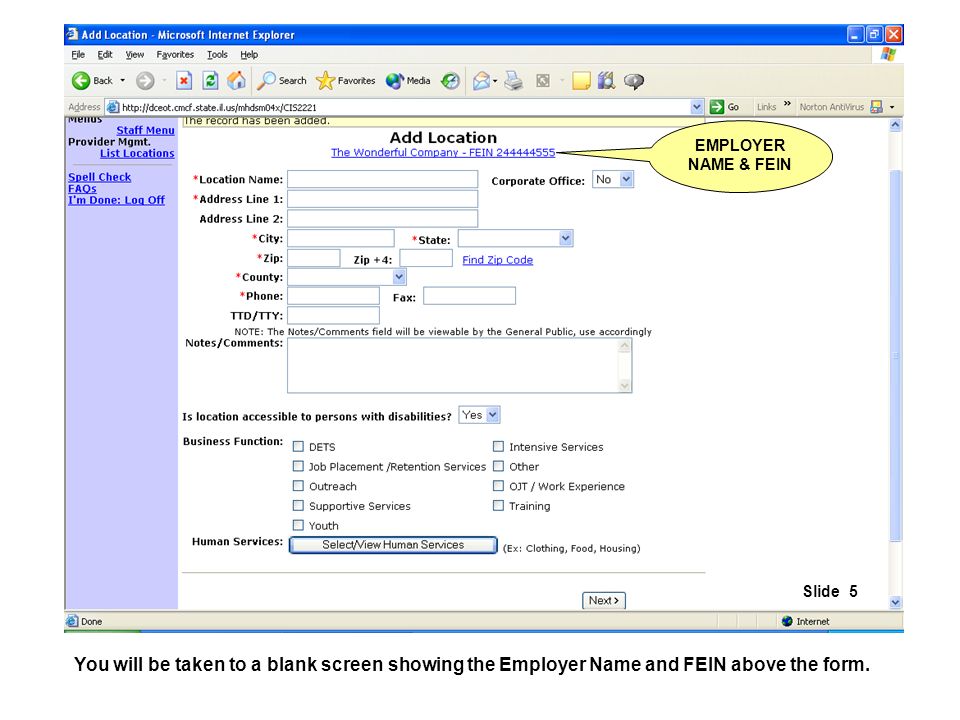Click the Notes/Comments scroll down arrow

click(624, 386)
